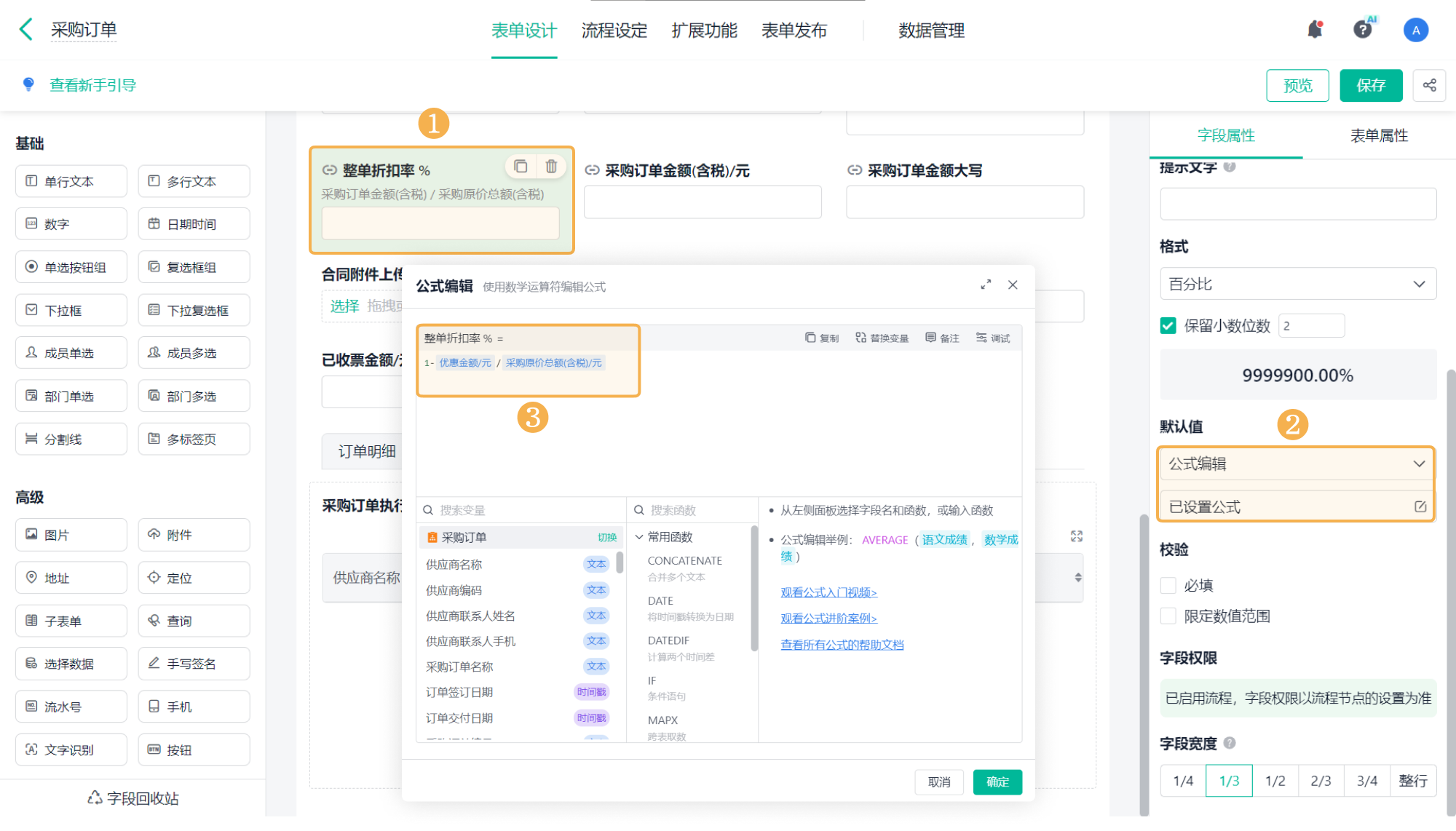Viewport: 1456px width, 831px height.
Task: Expand the formula editor dialog to fullscreen
Action: [x=986, y=285]
